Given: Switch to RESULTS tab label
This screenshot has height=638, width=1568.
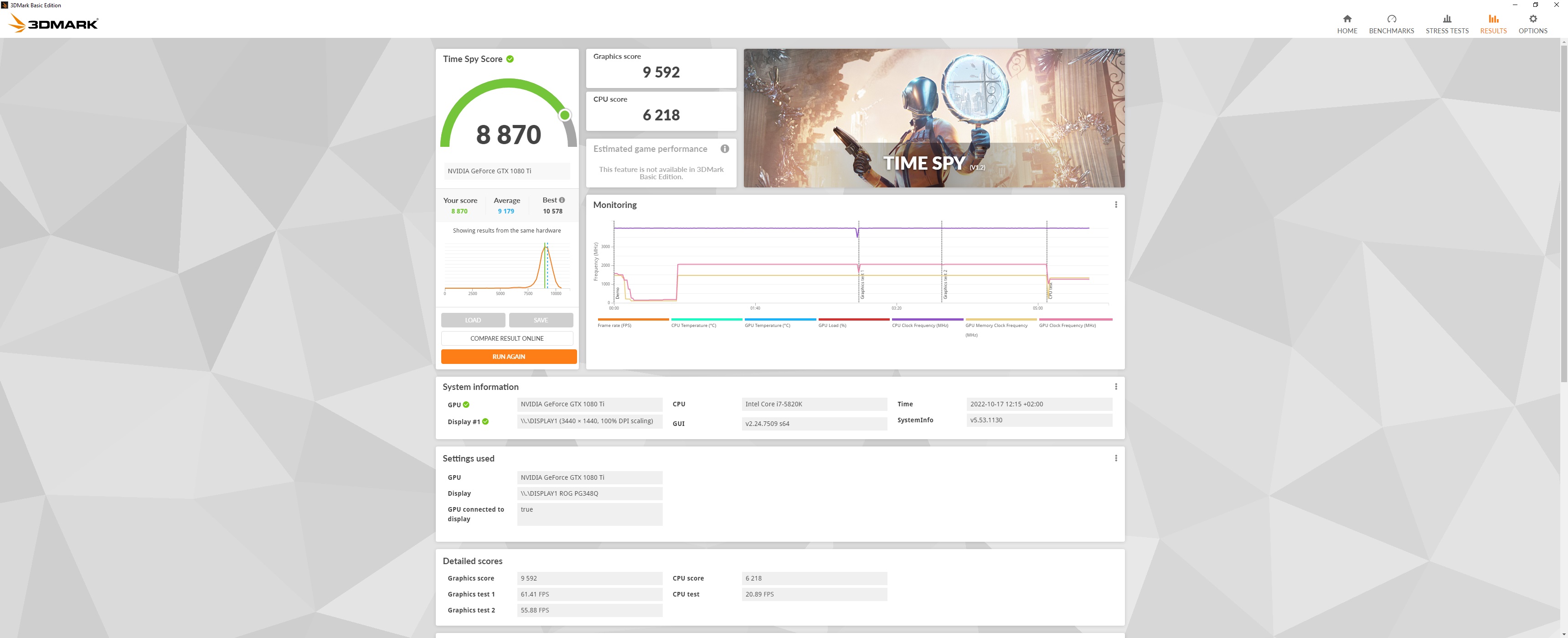Looking at the screenshot, I should pos(1493,31).
